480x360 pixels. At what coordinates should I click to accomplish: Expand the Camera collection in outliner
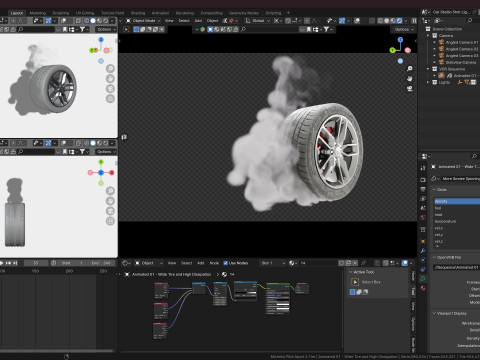point(428,36)
